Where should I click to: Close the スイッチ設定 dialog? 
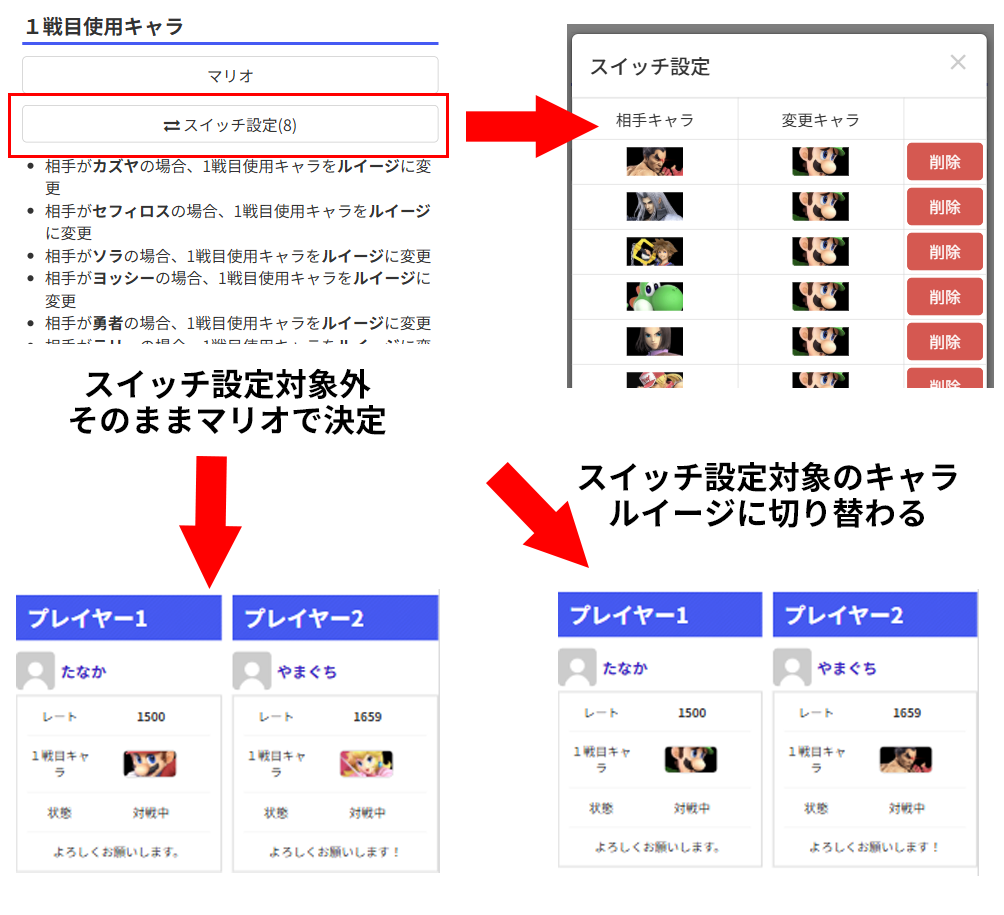pos(957,63)
